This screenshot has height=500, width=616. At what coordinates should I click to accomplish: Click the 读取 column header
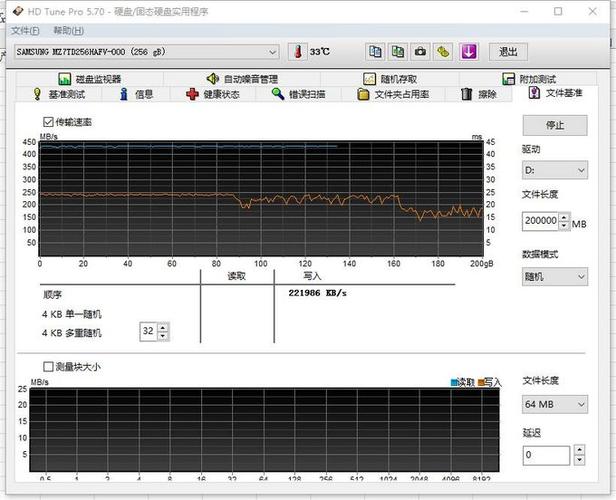coord(236,276)
